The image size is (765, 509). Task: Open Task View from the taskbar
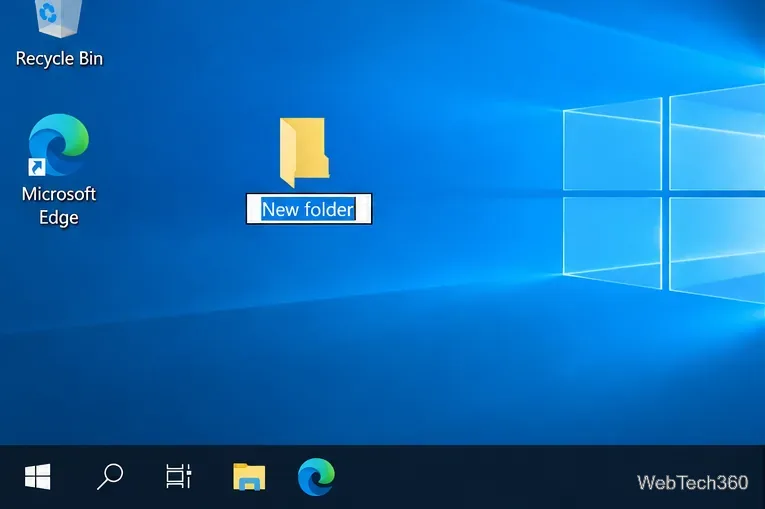(179, 476)
